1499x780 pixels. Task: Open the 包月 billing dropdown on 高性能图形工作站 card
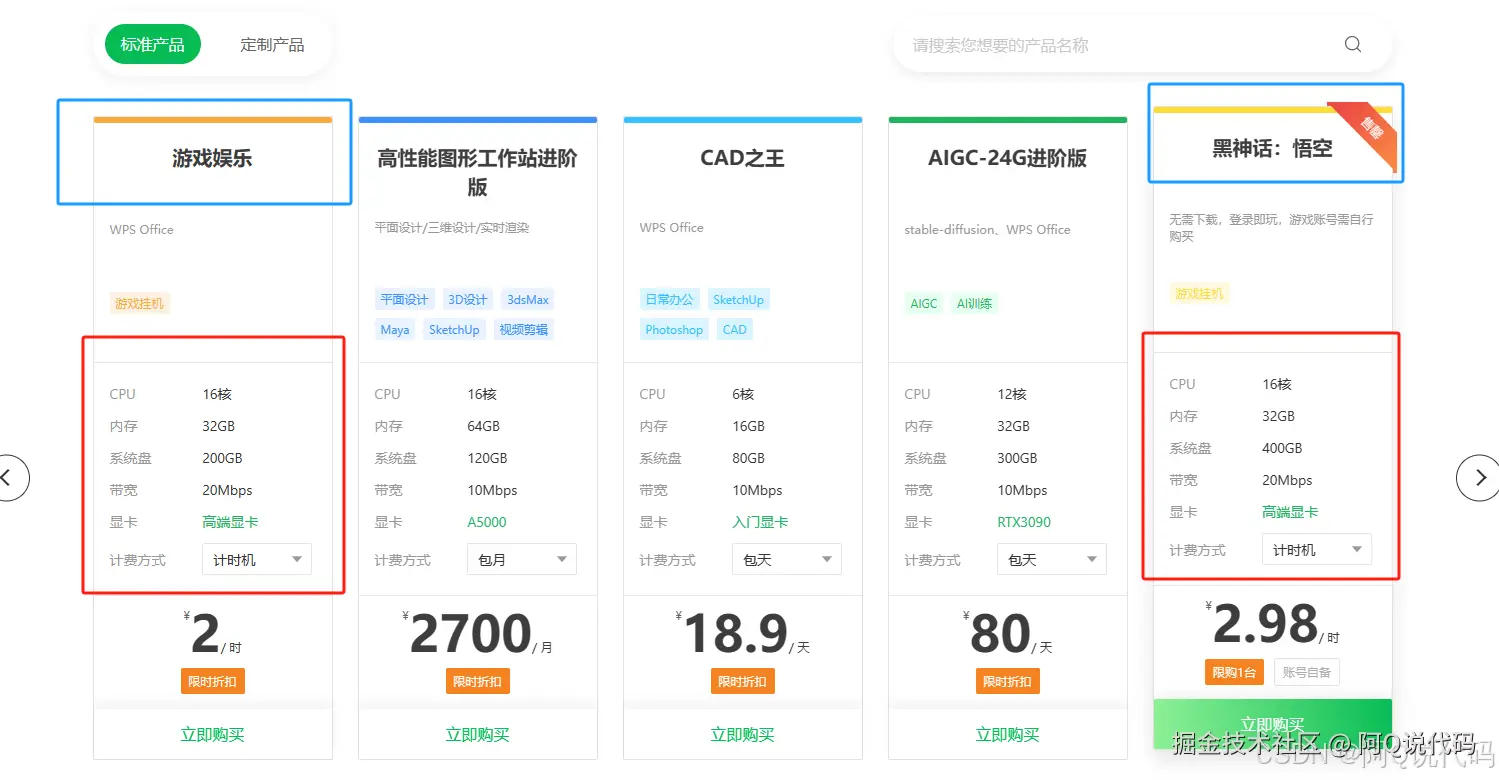point(521,559)
